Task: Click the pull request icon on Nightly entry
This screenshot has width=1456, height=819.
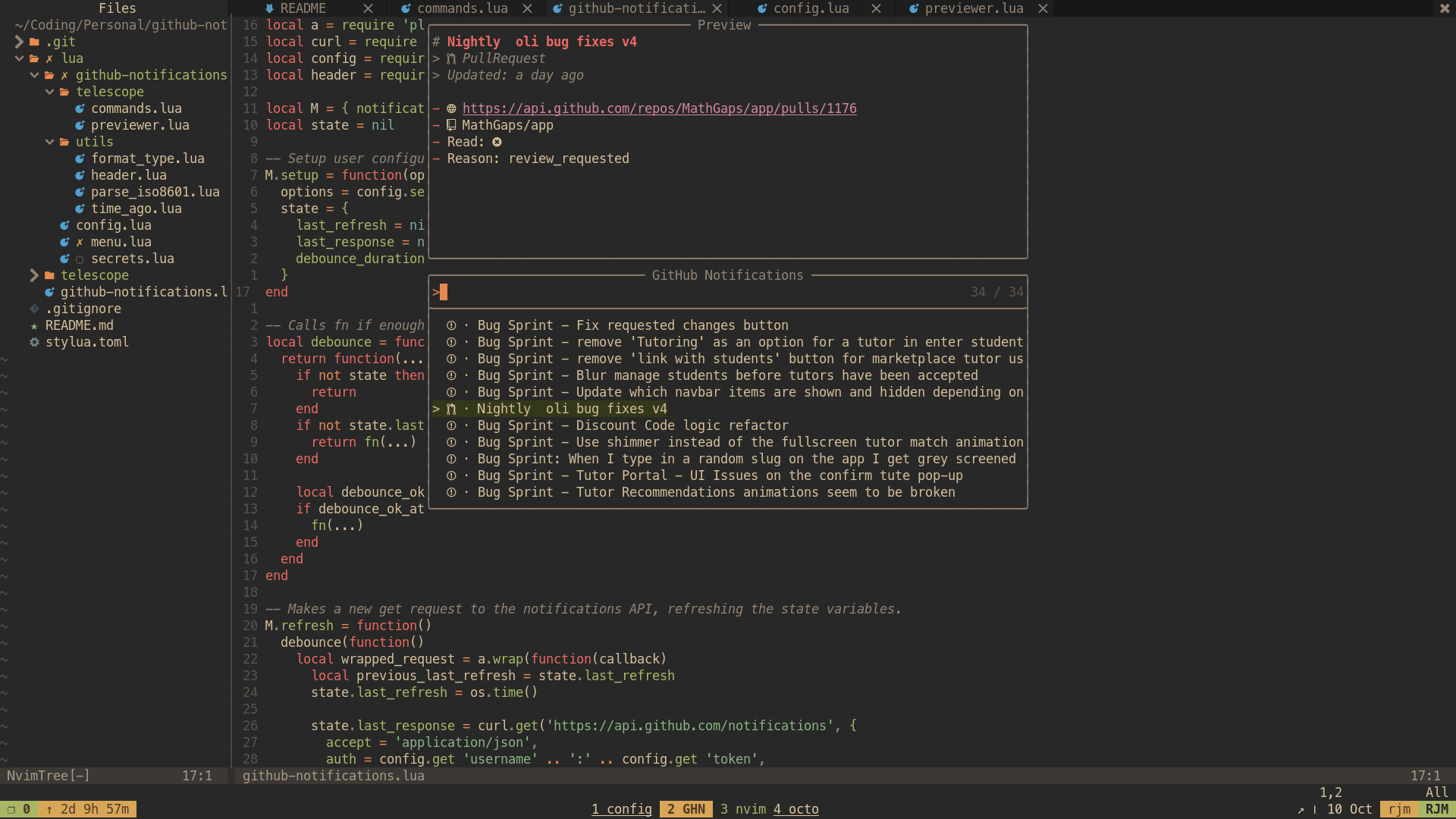Action: tap(451, 409)
